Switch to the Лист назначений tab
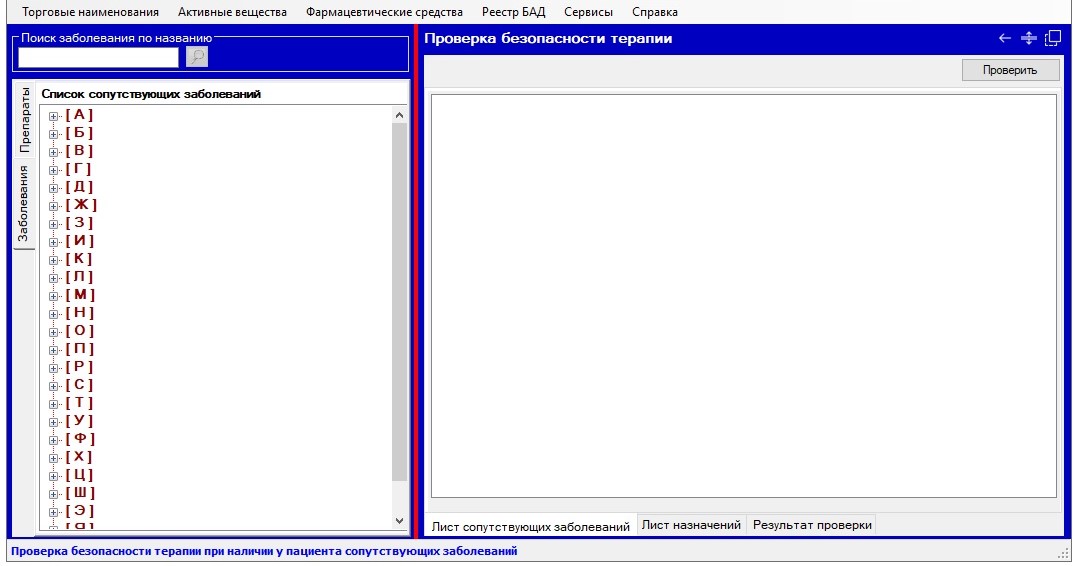 point(691,525)
